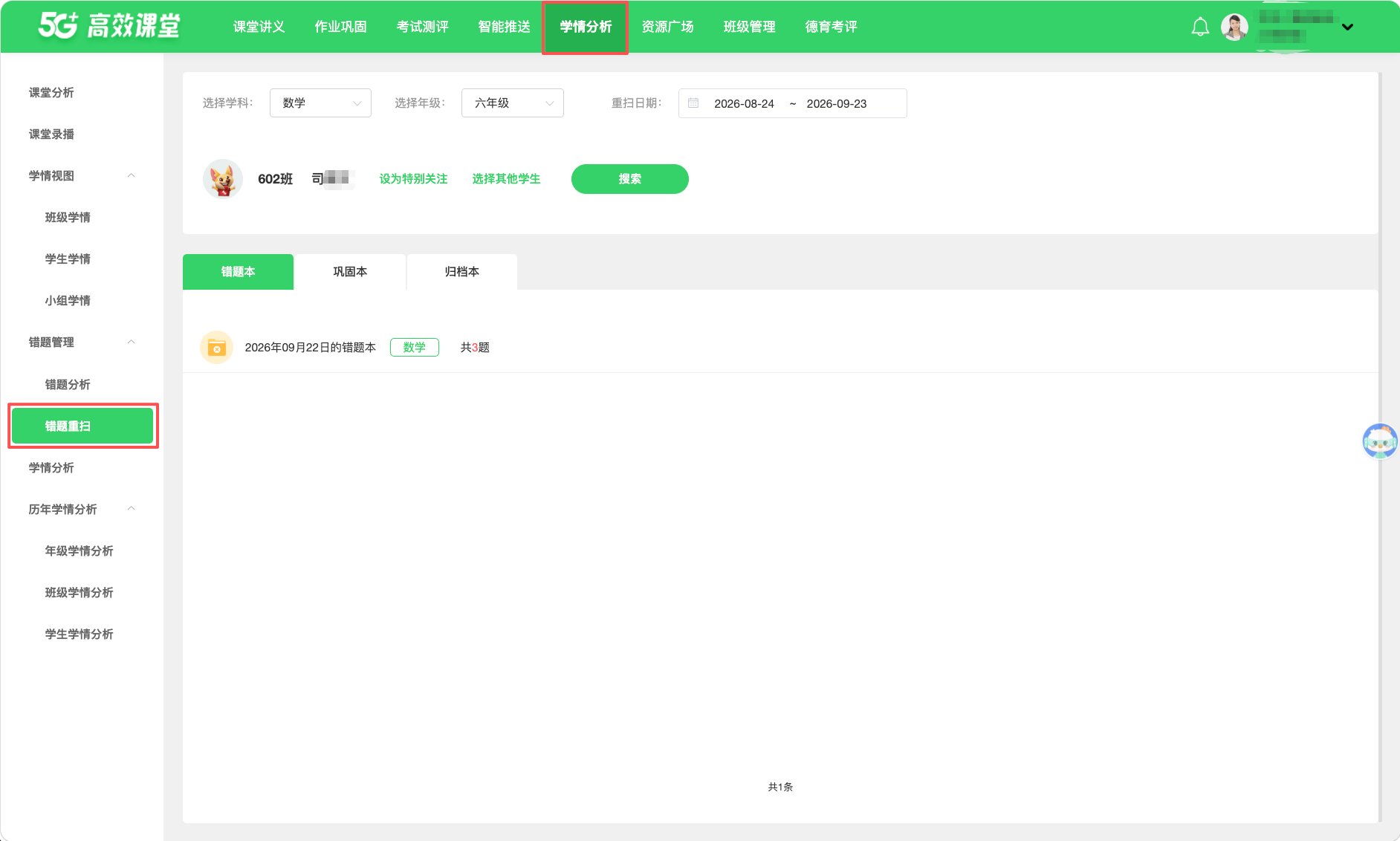The width and height of the screenshot is (1400, 841).
Task: Switch to the 错题本 tab
Action: [238, 272]
